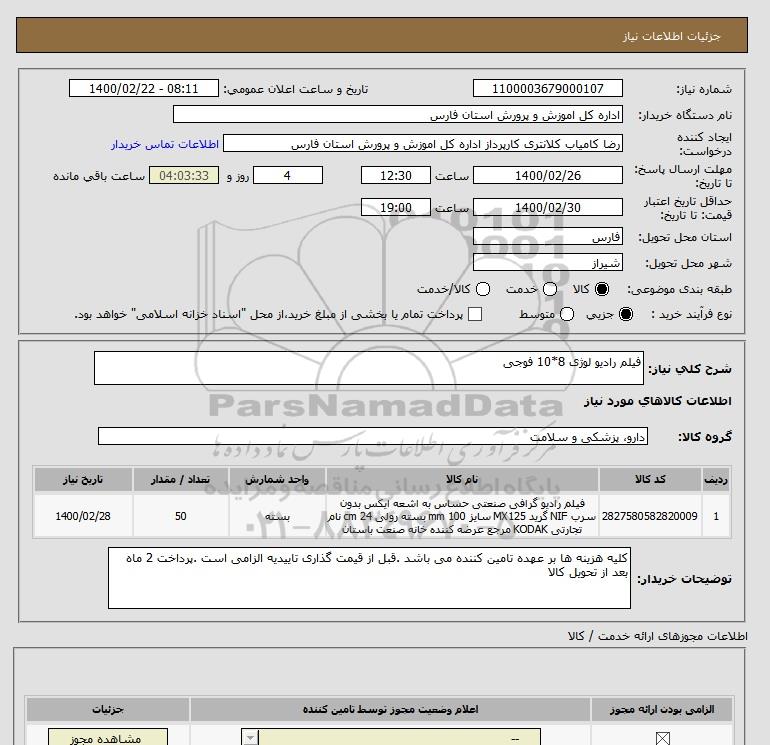Select the کالا/خدمت radio button
The image size is (770, 745).
(483, 289)
